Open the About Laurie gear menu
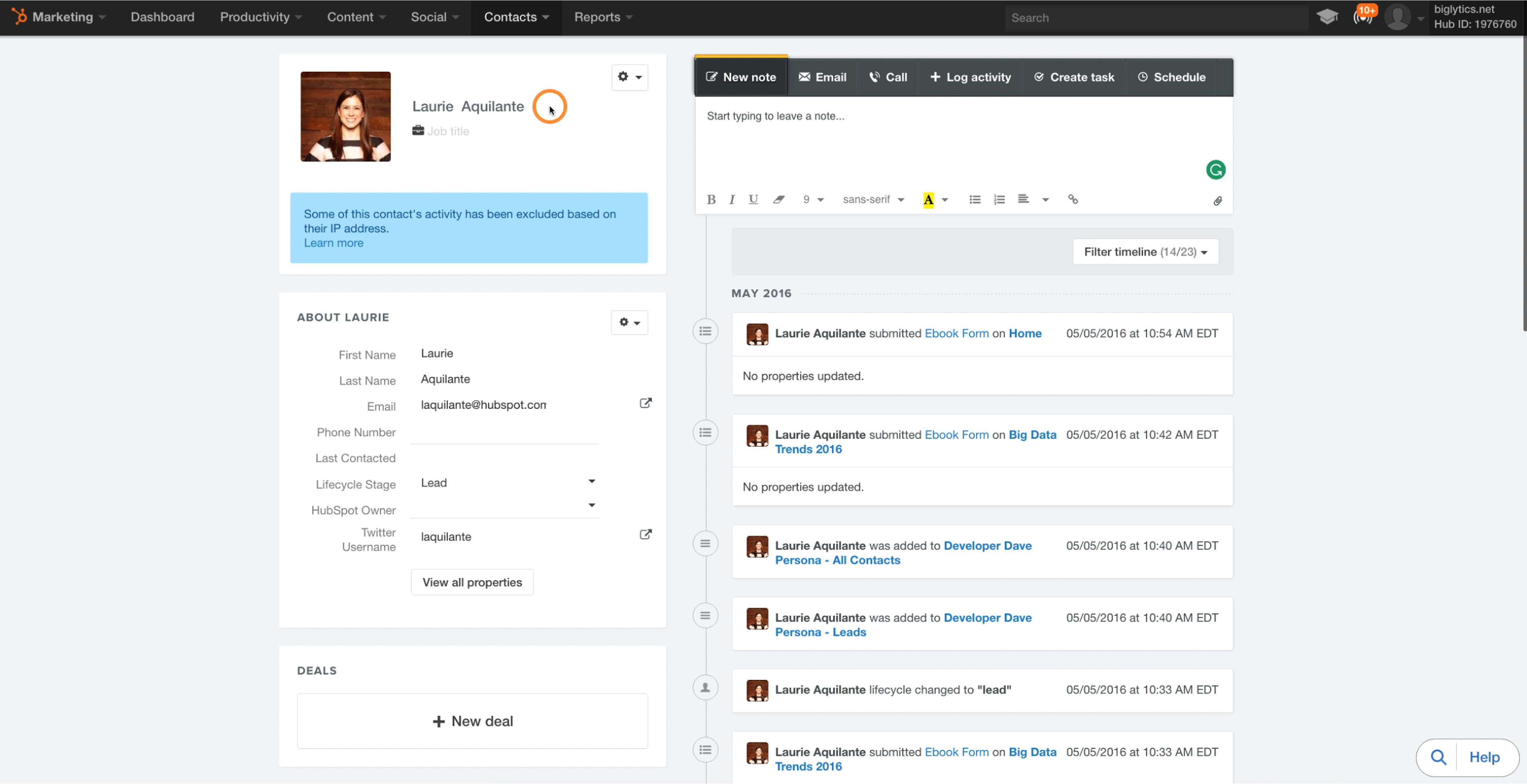Screen dimensions: 1527x784 (x=629, y=322)
